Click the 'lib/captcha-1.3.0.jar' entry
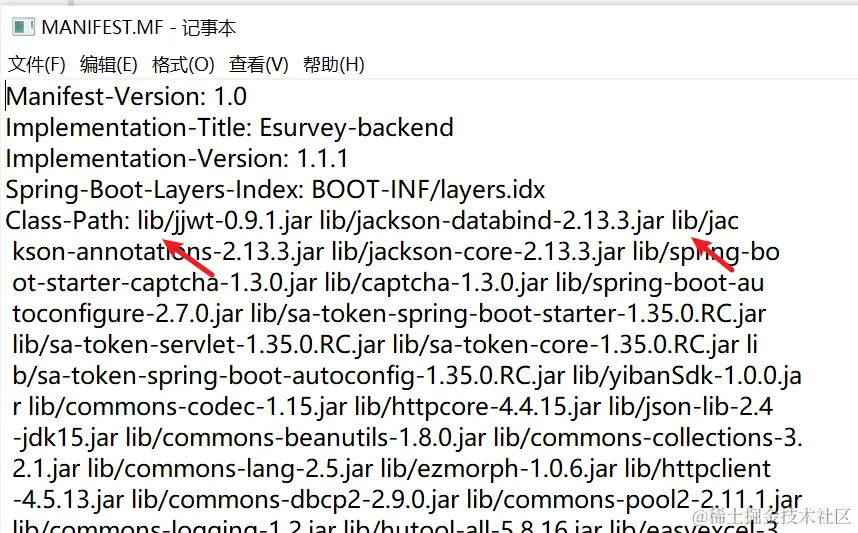 (436, 283)
